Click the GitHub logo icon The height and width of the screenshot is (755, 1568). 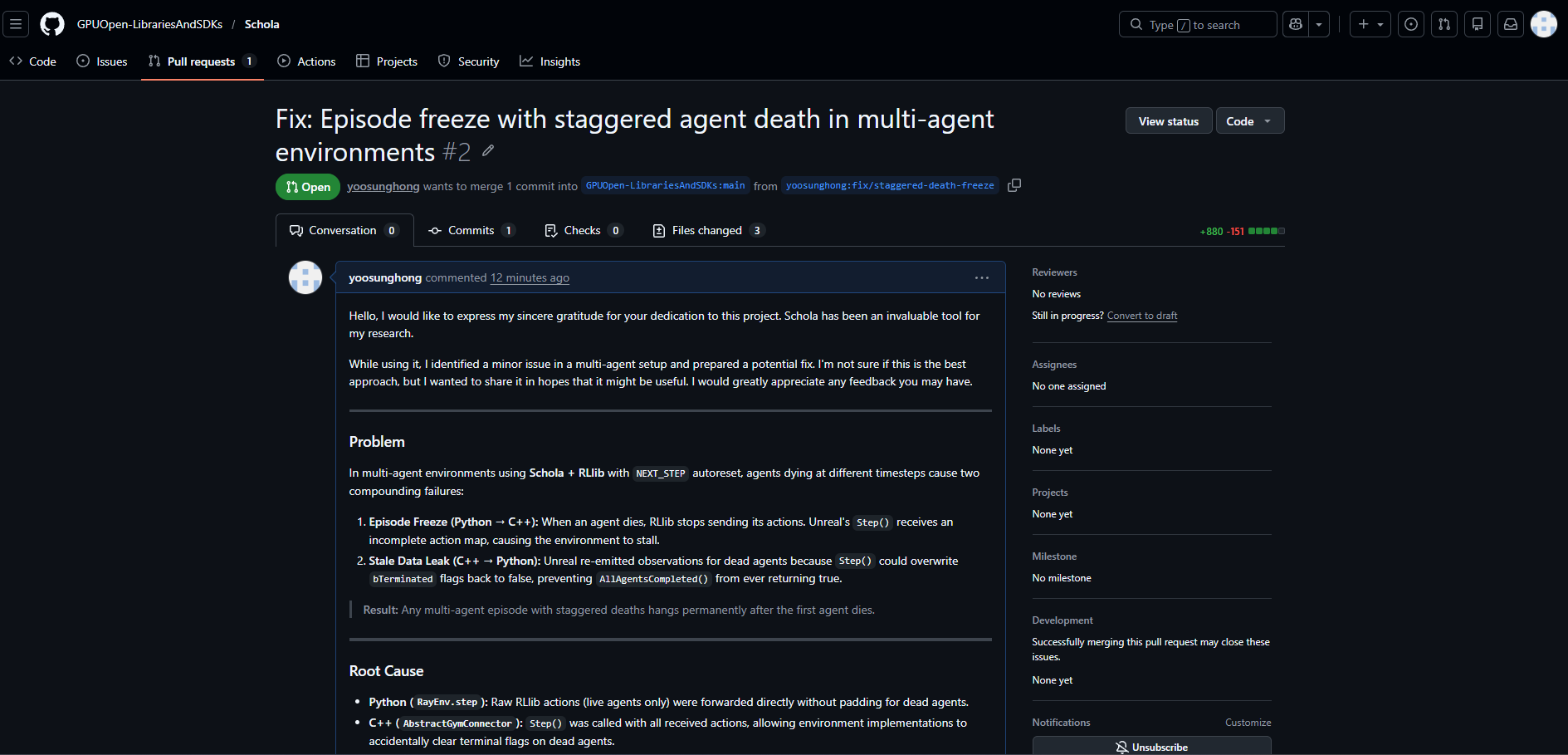pyautogui.click(x=52, y=24)
